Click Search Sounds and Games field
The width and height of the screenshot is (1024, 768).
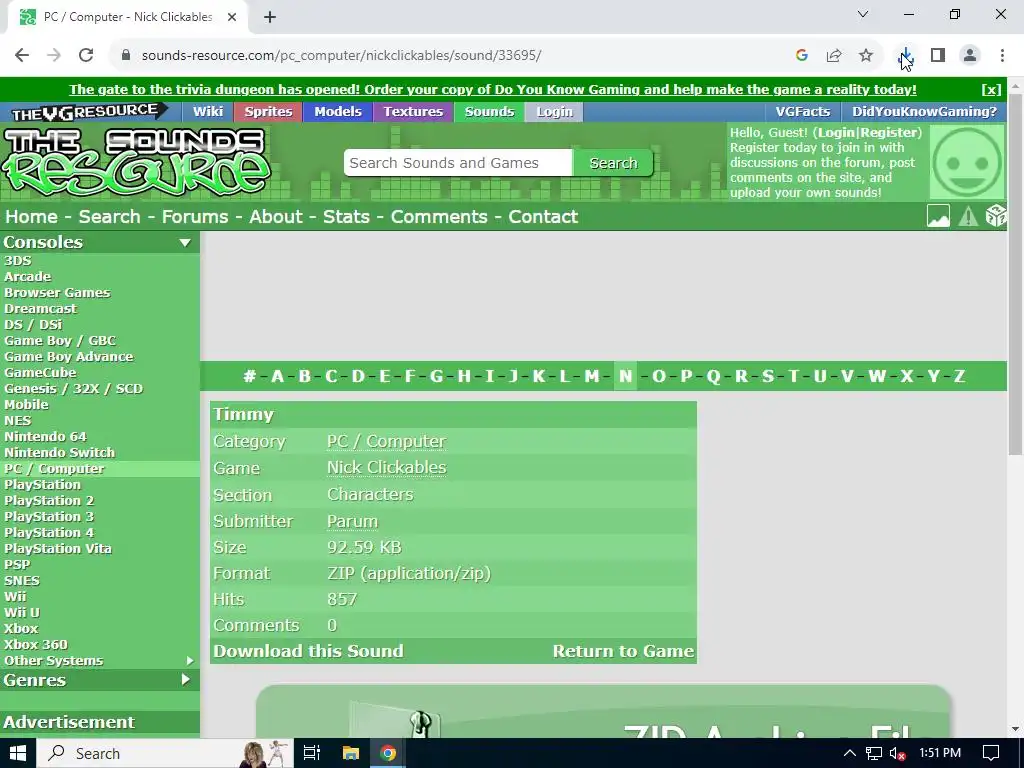[458, 163]
